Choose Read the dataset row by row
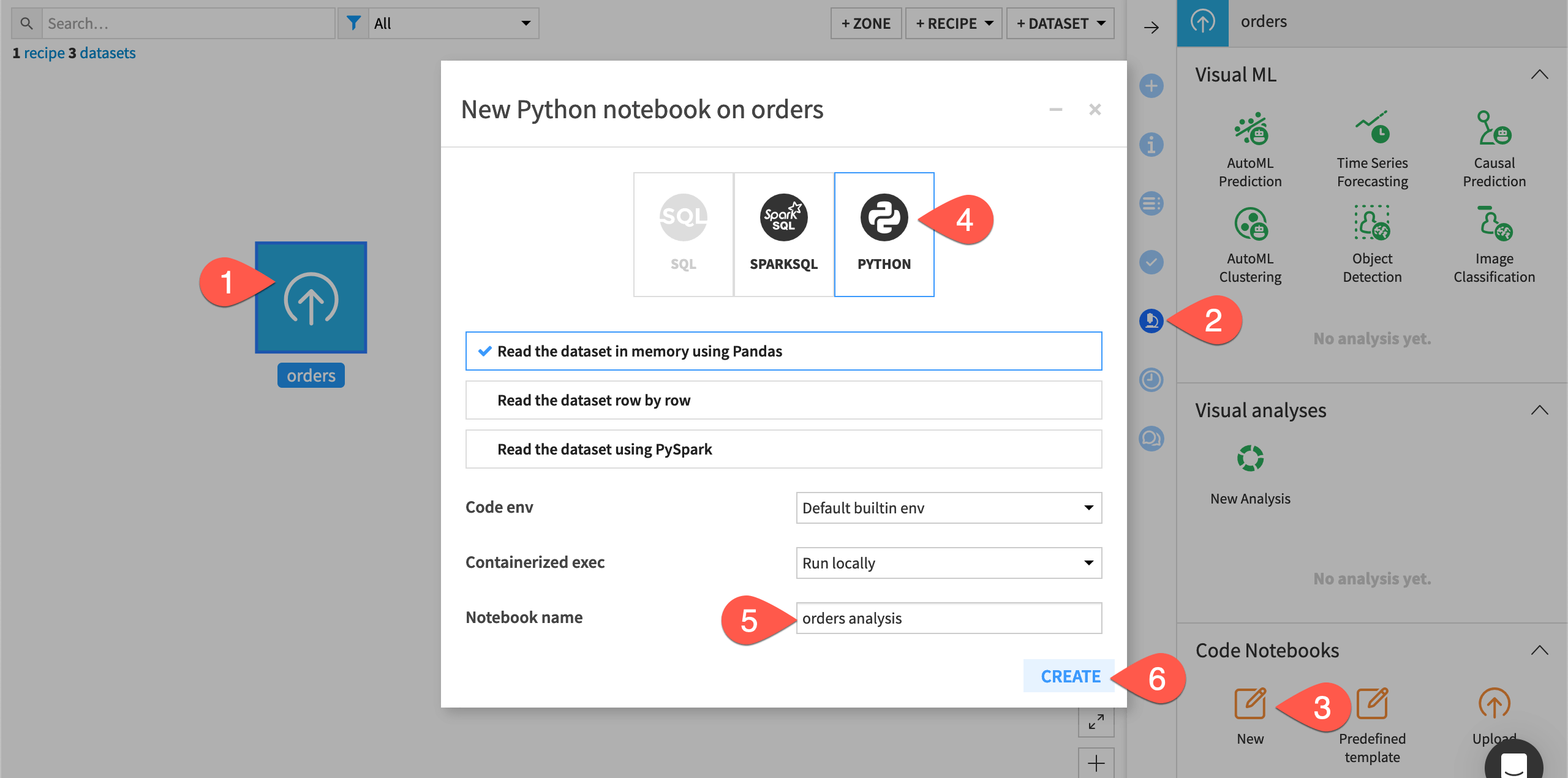The width and height of the screenshot is (1568, 778). [783, 399]
